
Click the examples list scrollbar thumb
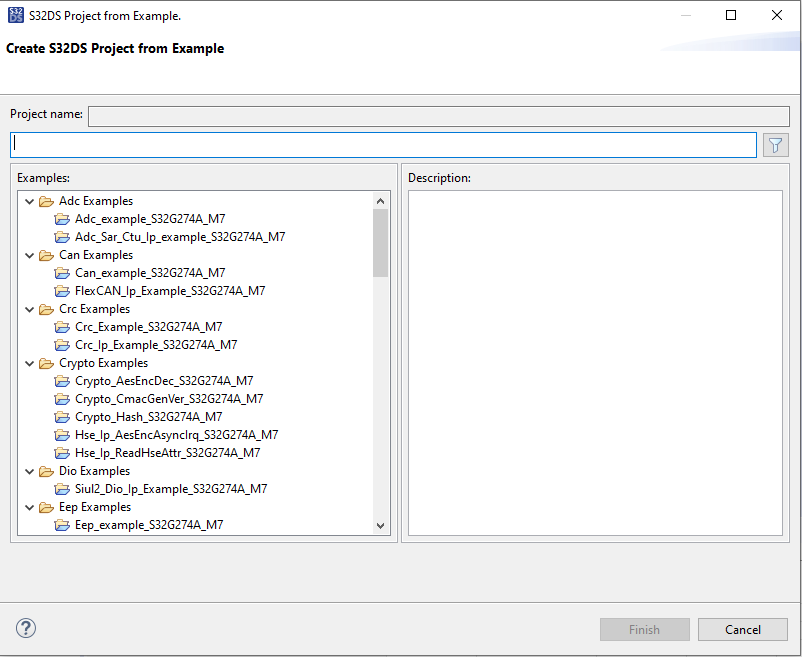tap(380, 243)
